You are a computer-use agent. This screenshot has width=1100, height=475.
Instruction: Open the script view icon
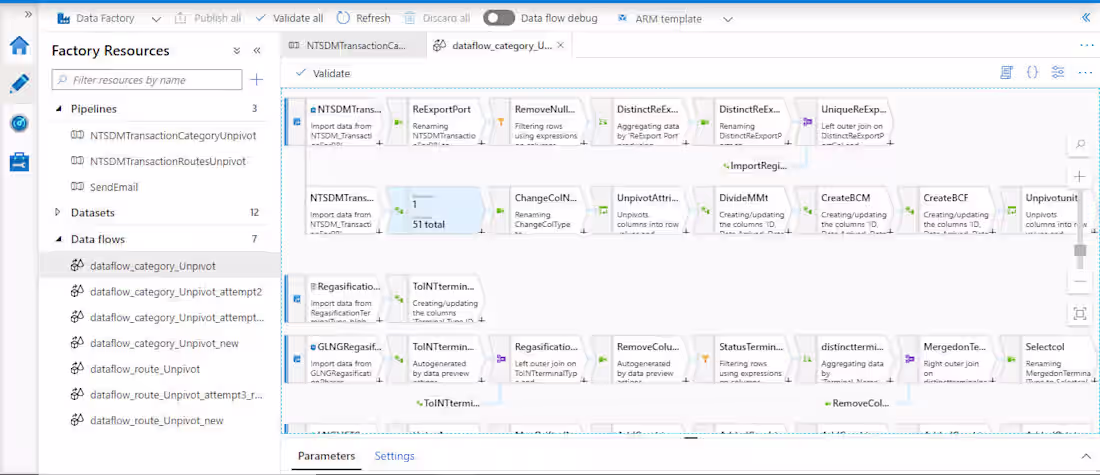coord(1006,73)
